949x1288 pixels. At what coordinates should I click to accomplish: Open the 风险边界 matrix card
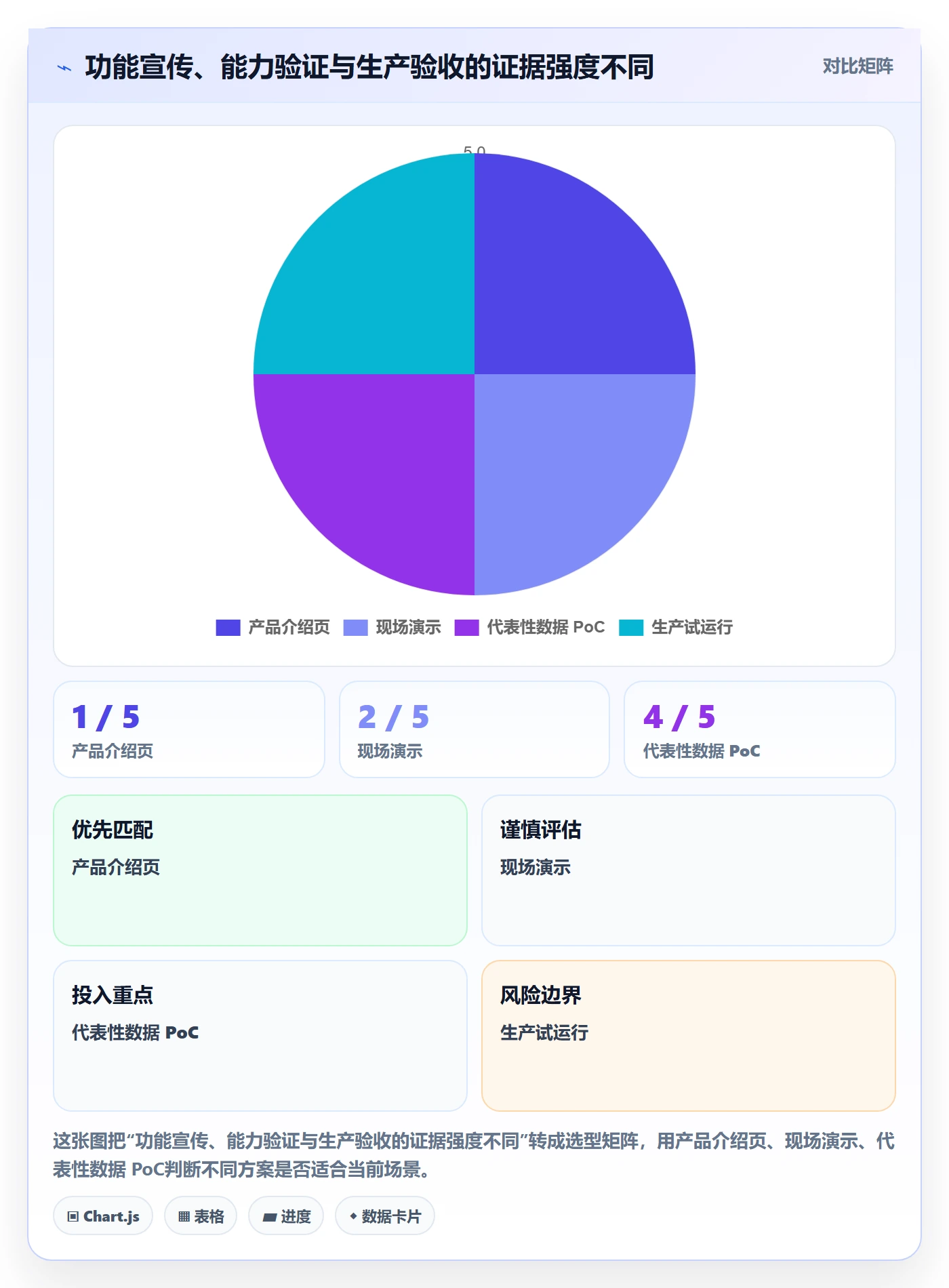(x=689, y=1036)
